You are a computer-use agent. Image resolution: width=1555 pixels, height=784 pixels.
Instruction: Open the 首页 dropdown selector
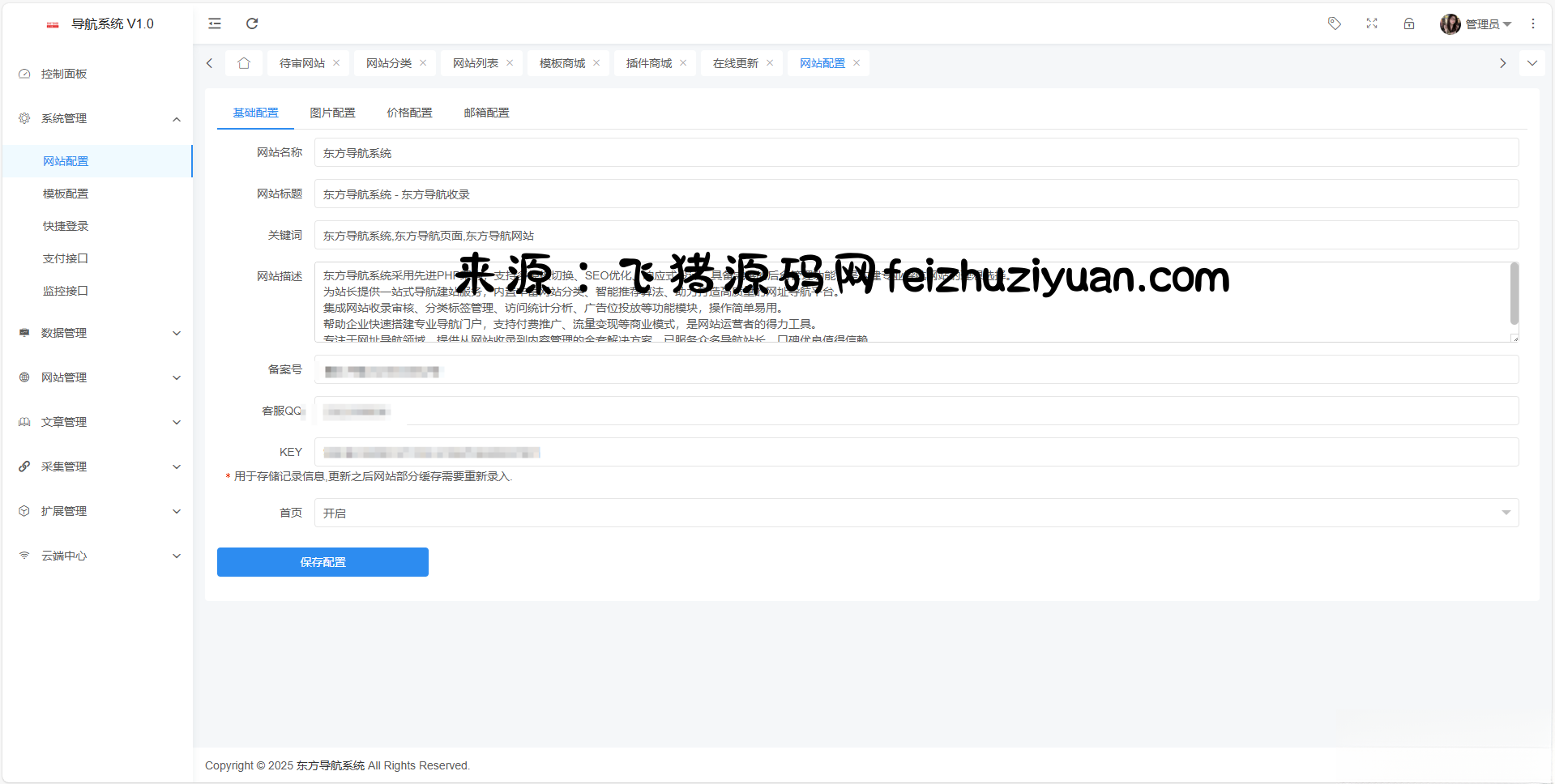pos(916,513)
